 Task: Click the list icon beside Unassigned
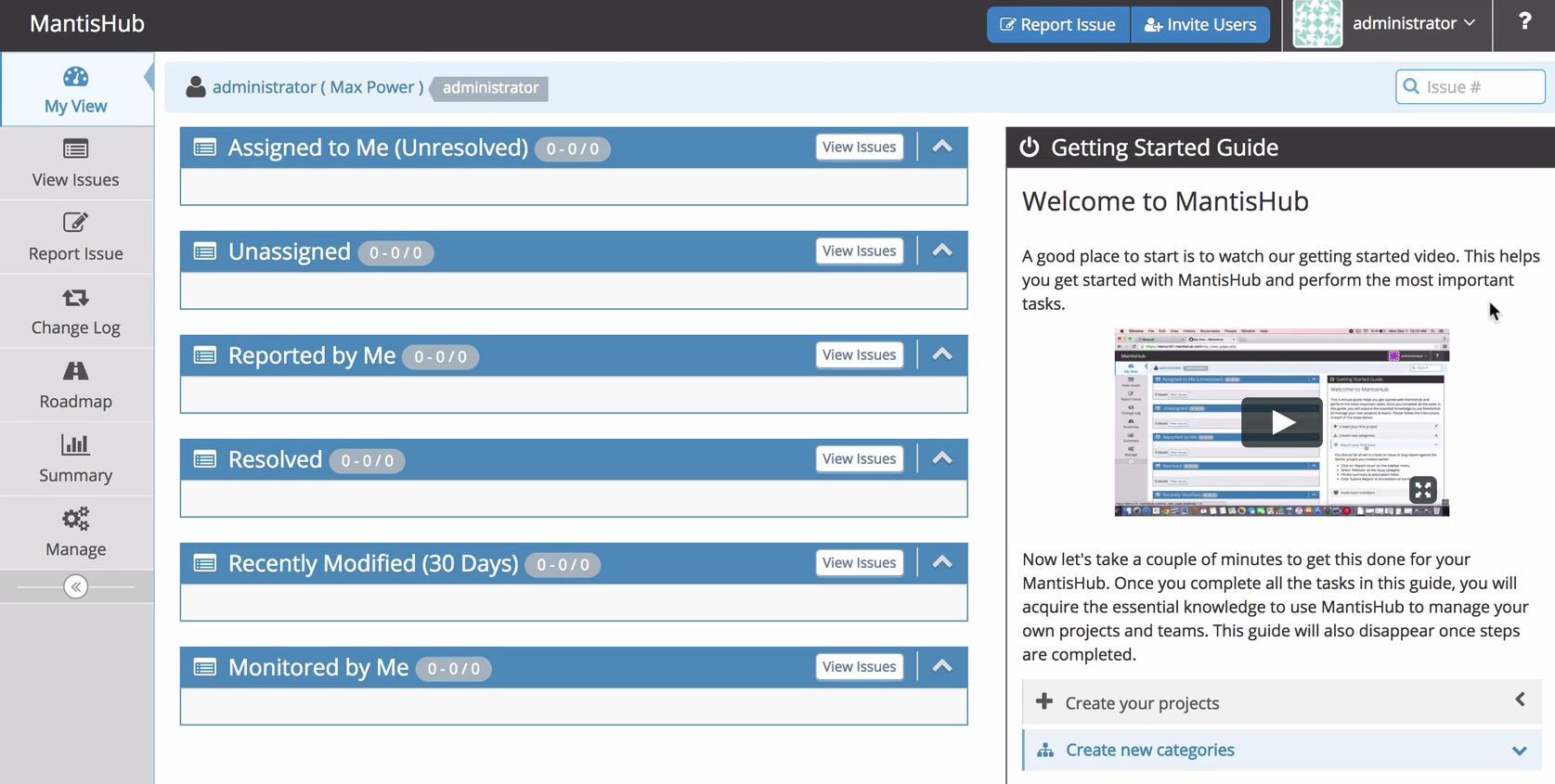click(x=205, y=251)
